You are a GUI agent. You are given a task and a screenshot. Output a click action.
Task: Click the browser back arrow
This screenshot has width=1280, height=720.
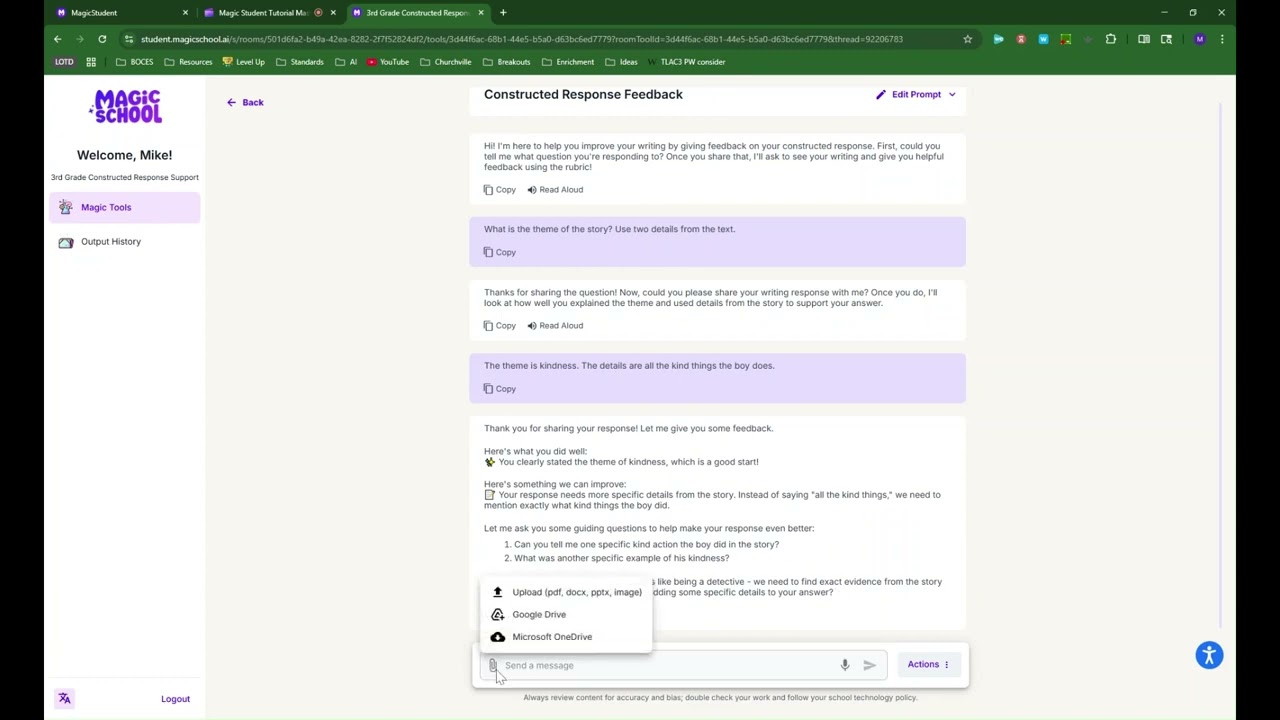(57, 39)
